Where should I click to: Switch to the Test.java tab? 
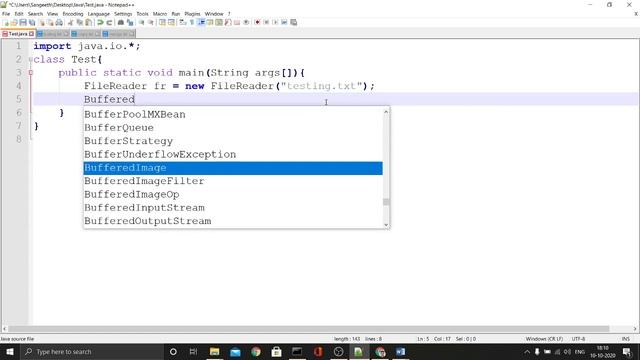[18, 34]
